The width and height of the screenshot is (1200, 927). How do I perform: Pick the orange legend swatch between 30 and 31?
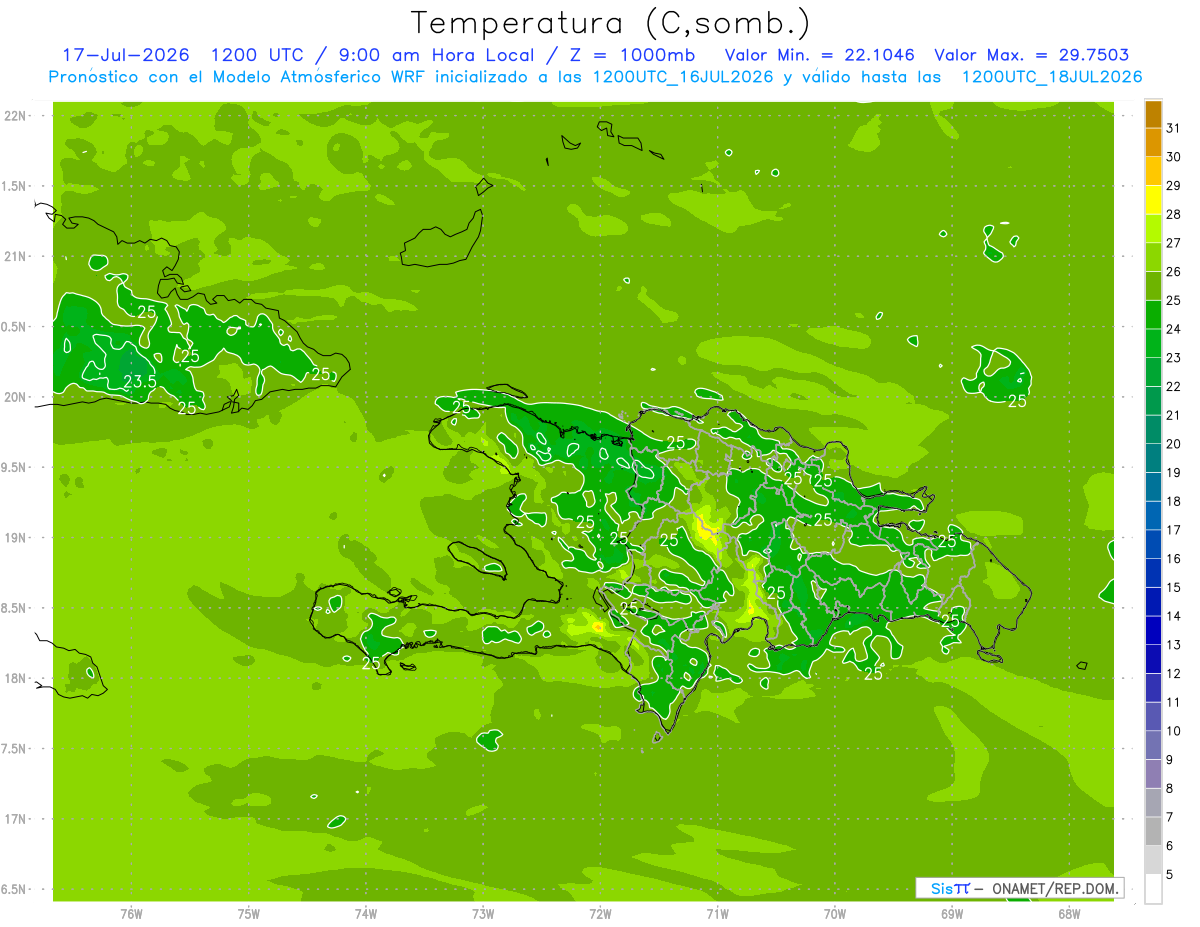[x=1153, y=143]
